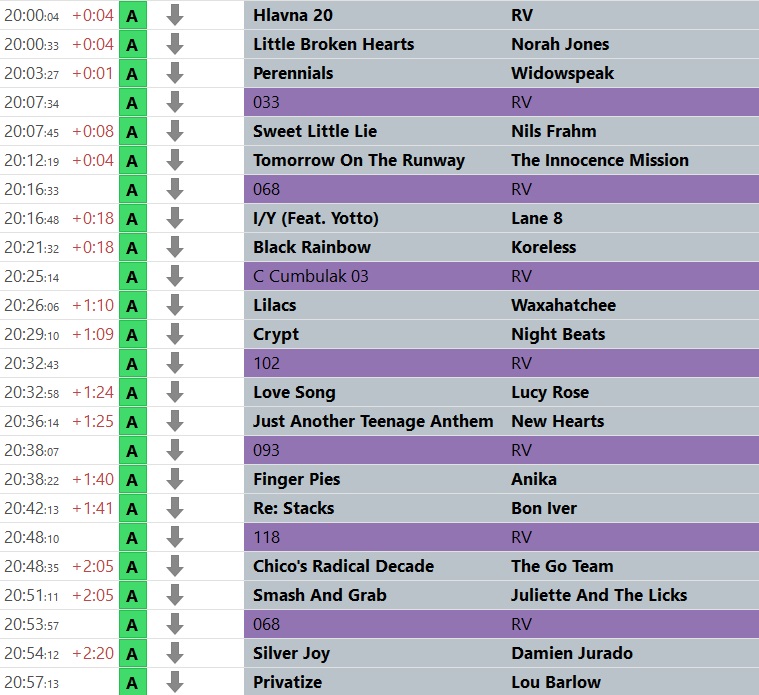Click the artist name Night Beats

pos(558,334)
